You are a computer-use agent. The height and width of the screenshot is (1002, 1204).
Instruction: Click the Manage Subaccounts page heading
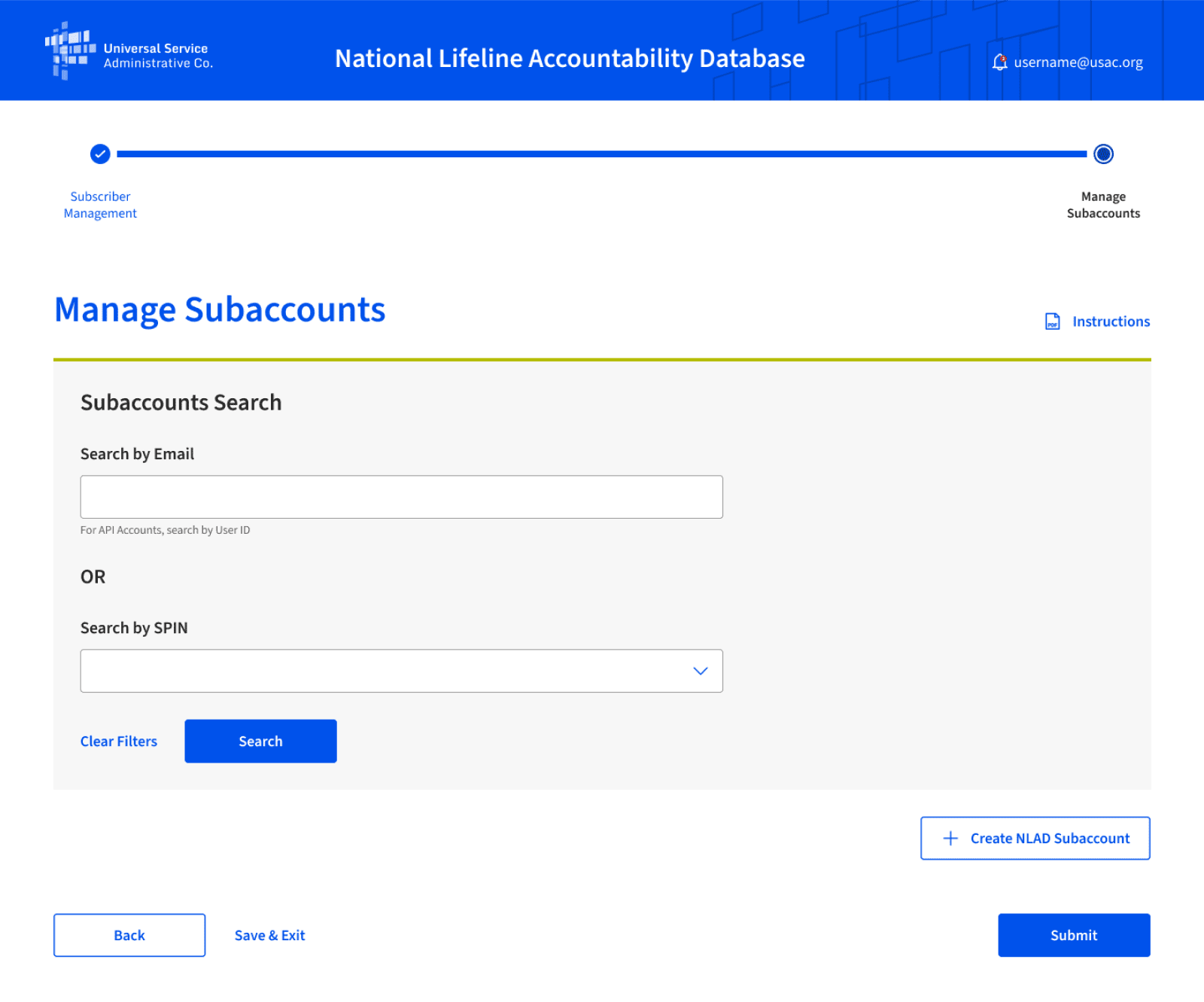[x=220, y=310]
